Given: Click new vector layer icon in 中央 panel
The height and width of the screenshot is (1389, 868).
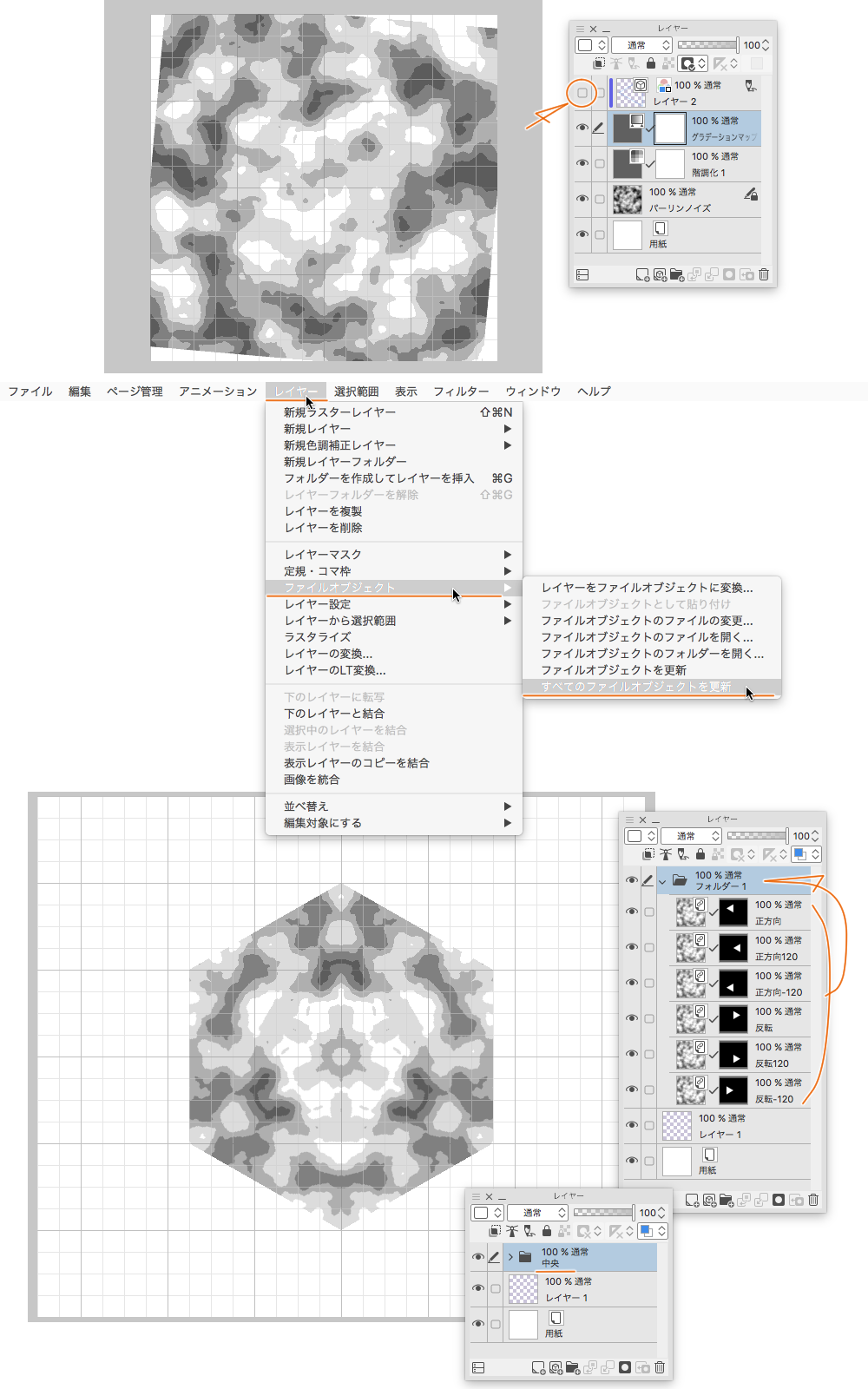Looking at the screenshot, I should [556, 1367].
